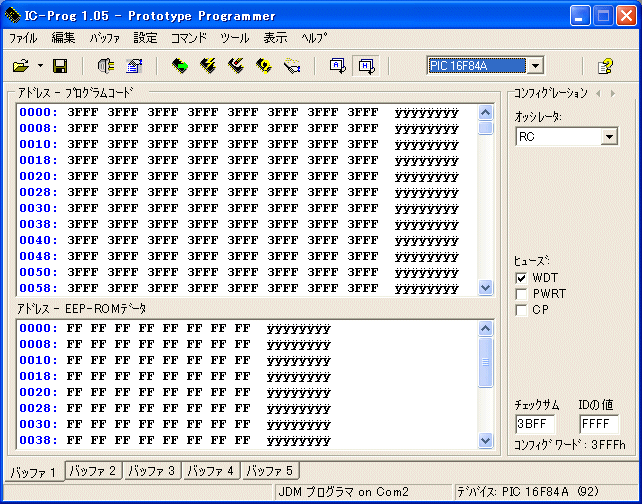Select the バッファ 1 tab
This screenshot has width=642, height=504.
[34, 472]
